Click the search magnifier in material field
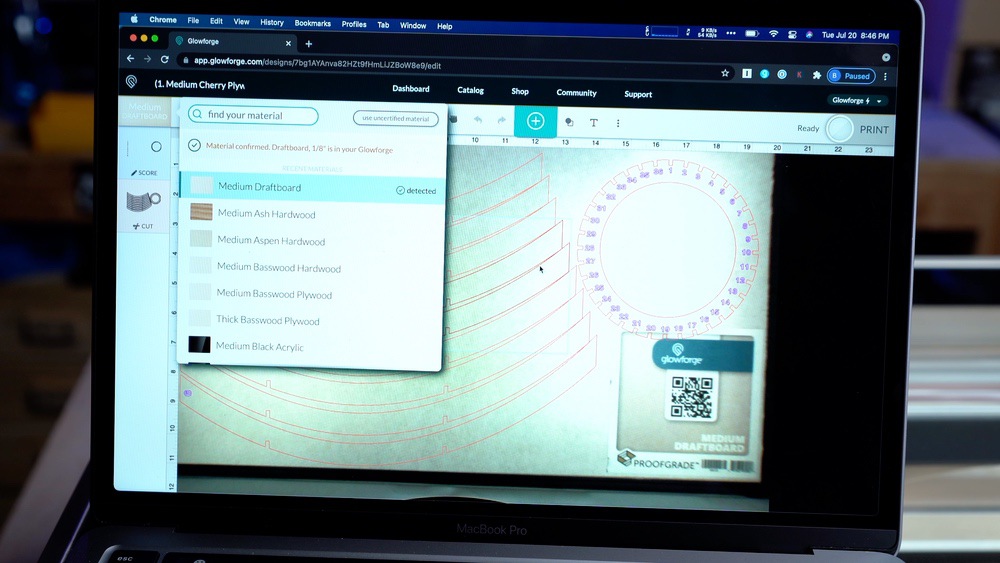This screenshot has width=1000, height=563. click(197, 114)
